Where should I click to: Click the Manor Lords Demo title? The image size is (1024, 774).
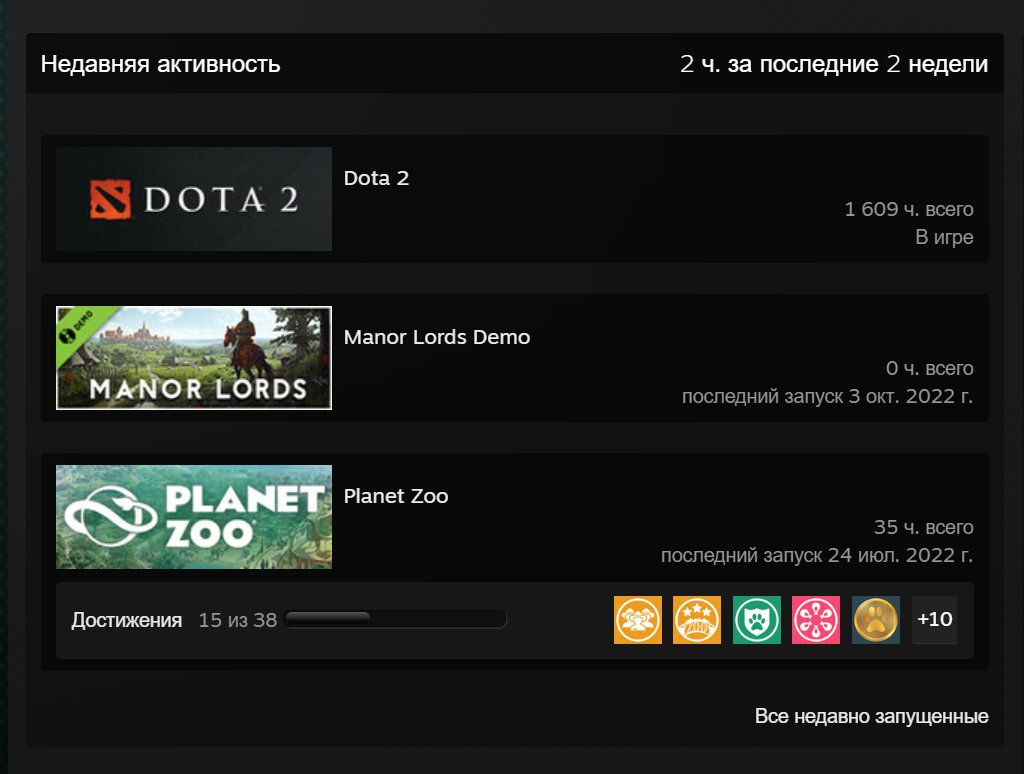click(436, 338)
